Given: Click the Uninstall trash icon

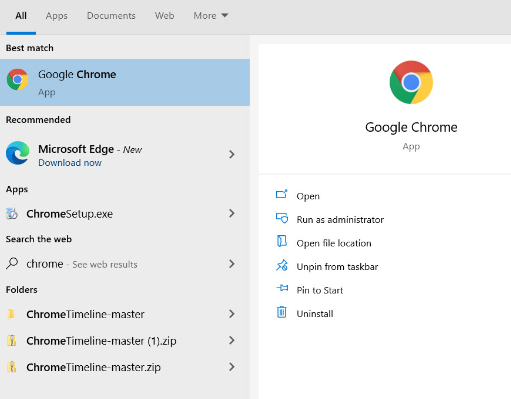Looking at the screenshot, I should pyautogui.click(x=282, y=312).
